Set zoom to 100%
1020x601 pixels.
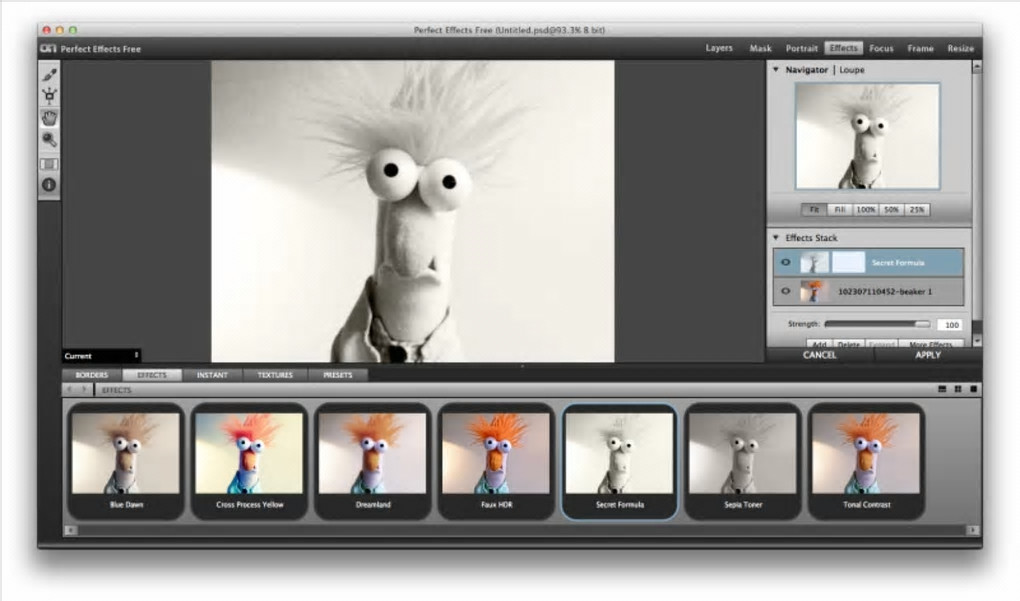coord(865,209)
